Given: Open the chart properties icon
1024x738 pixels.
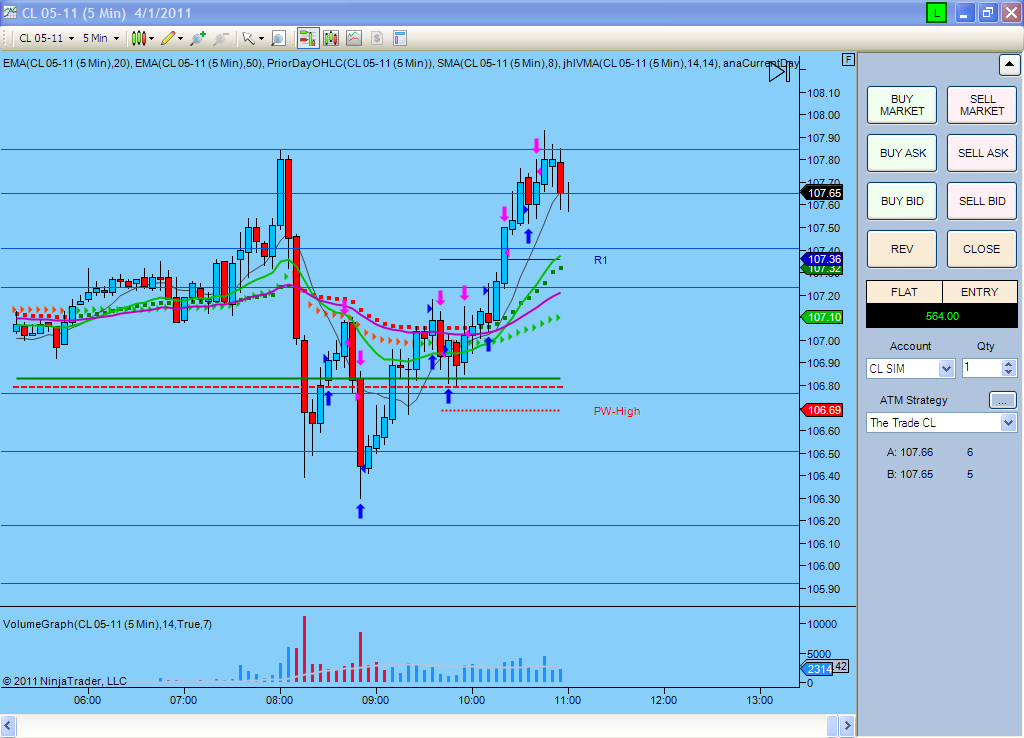Looking at the screenshot, I should coord(400,39).
